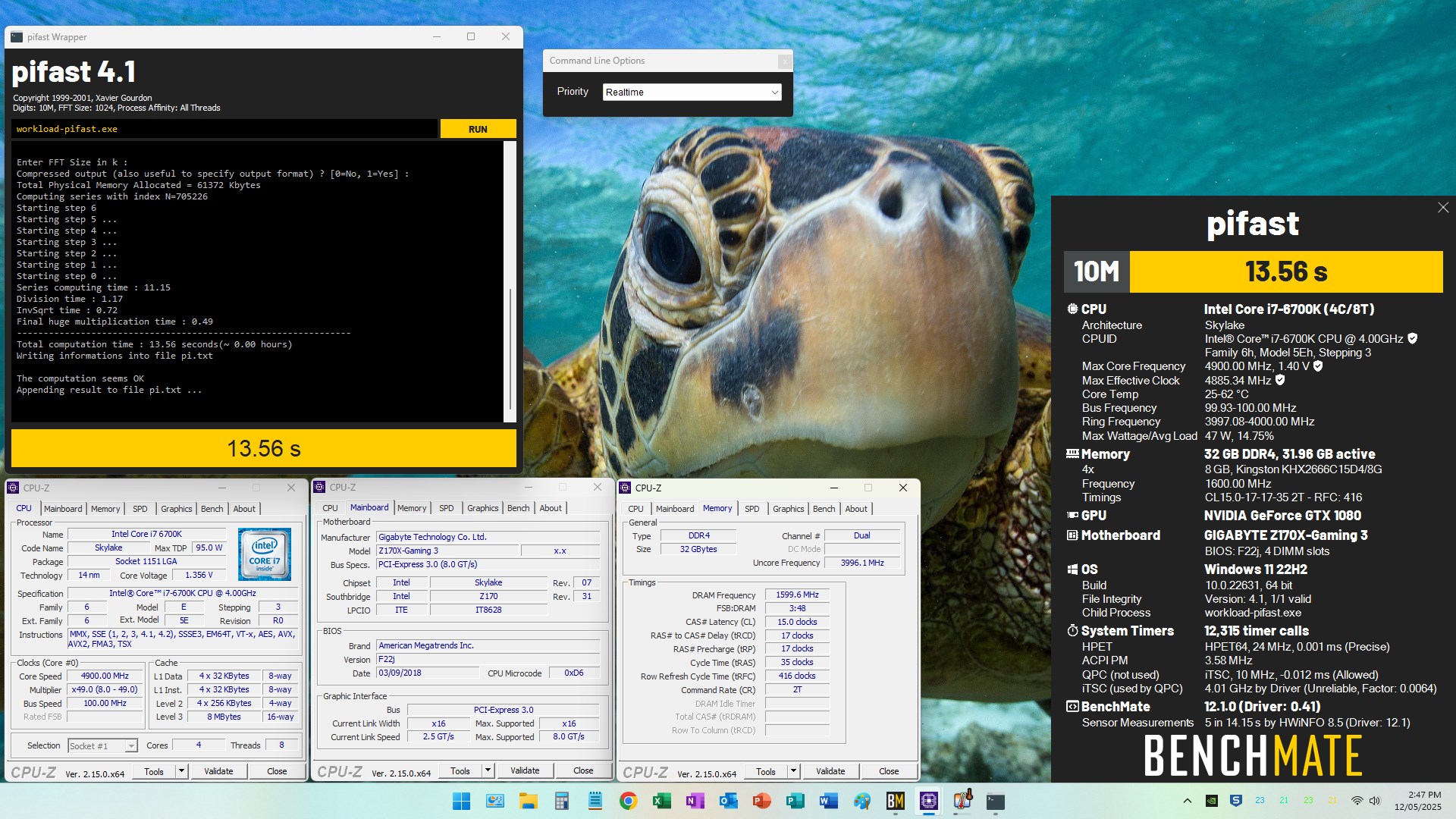Close the BenchMate pifast result panel
This screenshot has height=819, width=1456.
[1442, 208]
